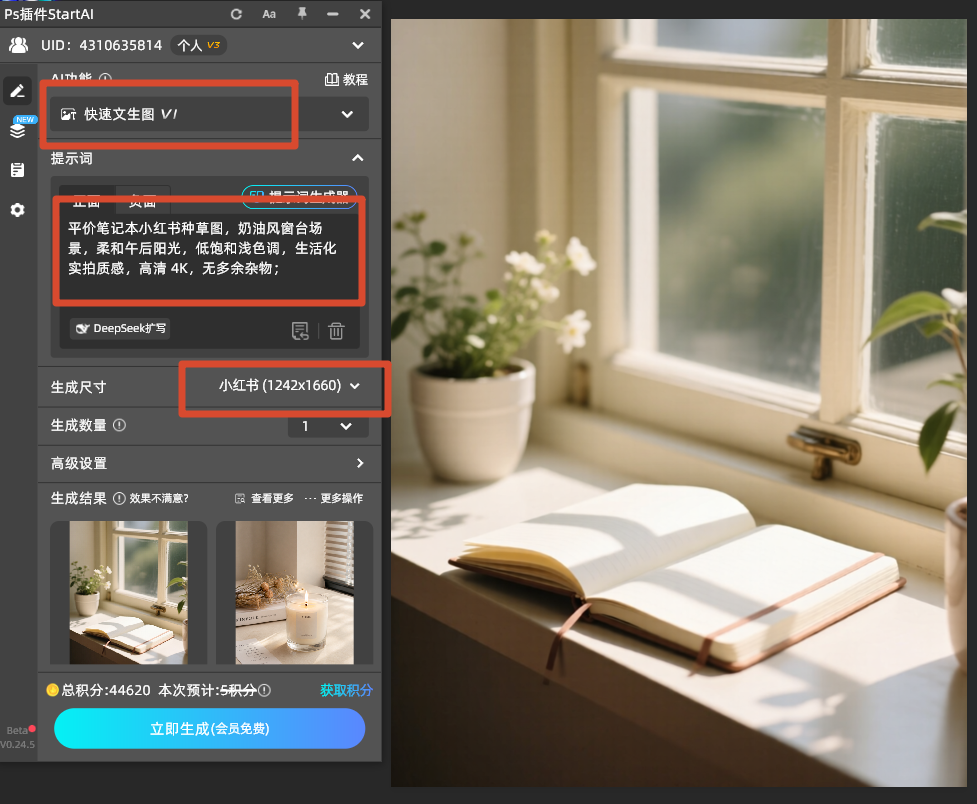Select the candle result thumbnail
The height and width of the screenshot is (804, 977).
coord(294,593)
